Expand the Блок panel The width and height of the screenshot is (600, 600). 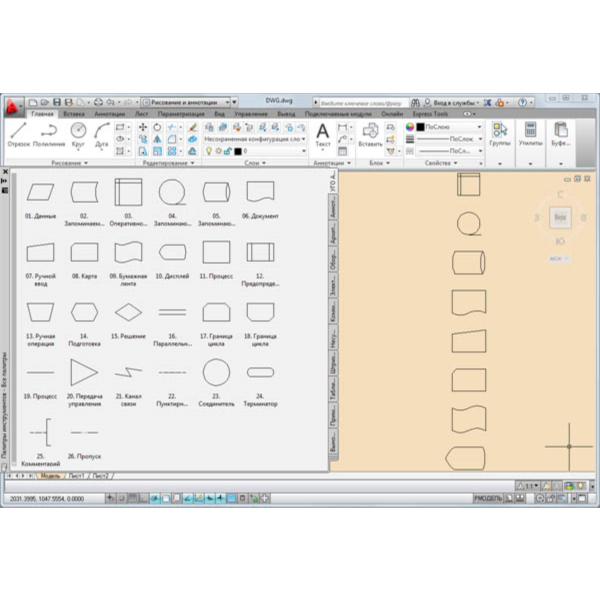coord(380,163)
